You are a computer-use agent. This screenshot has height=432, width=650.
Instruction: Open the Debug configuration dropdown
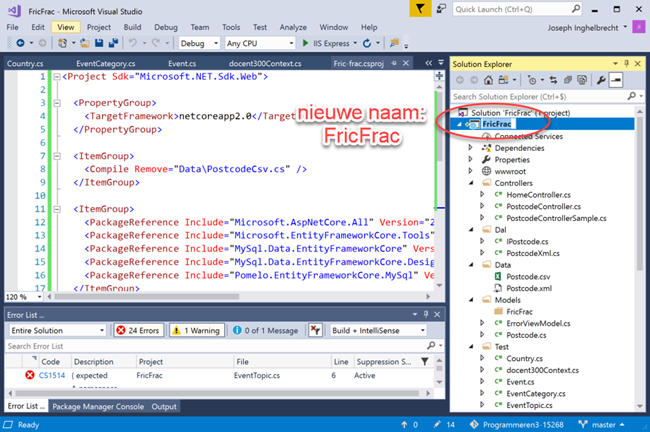199,44
